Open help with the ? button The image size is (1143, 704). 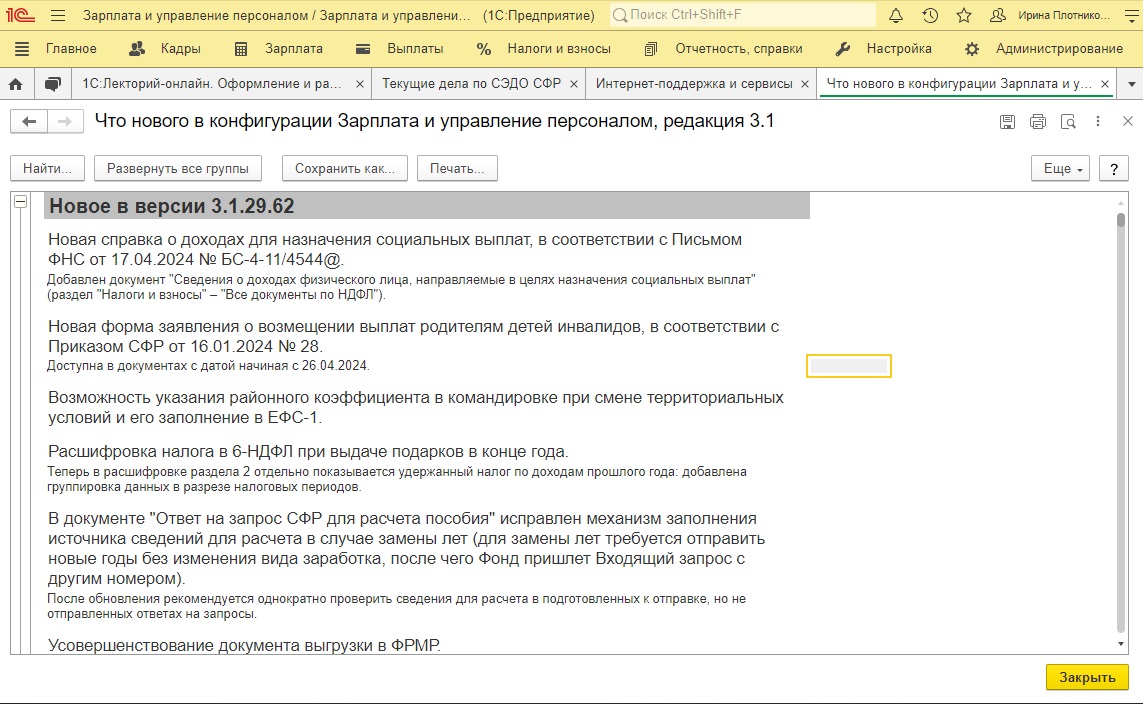(x=1114, y=168)
